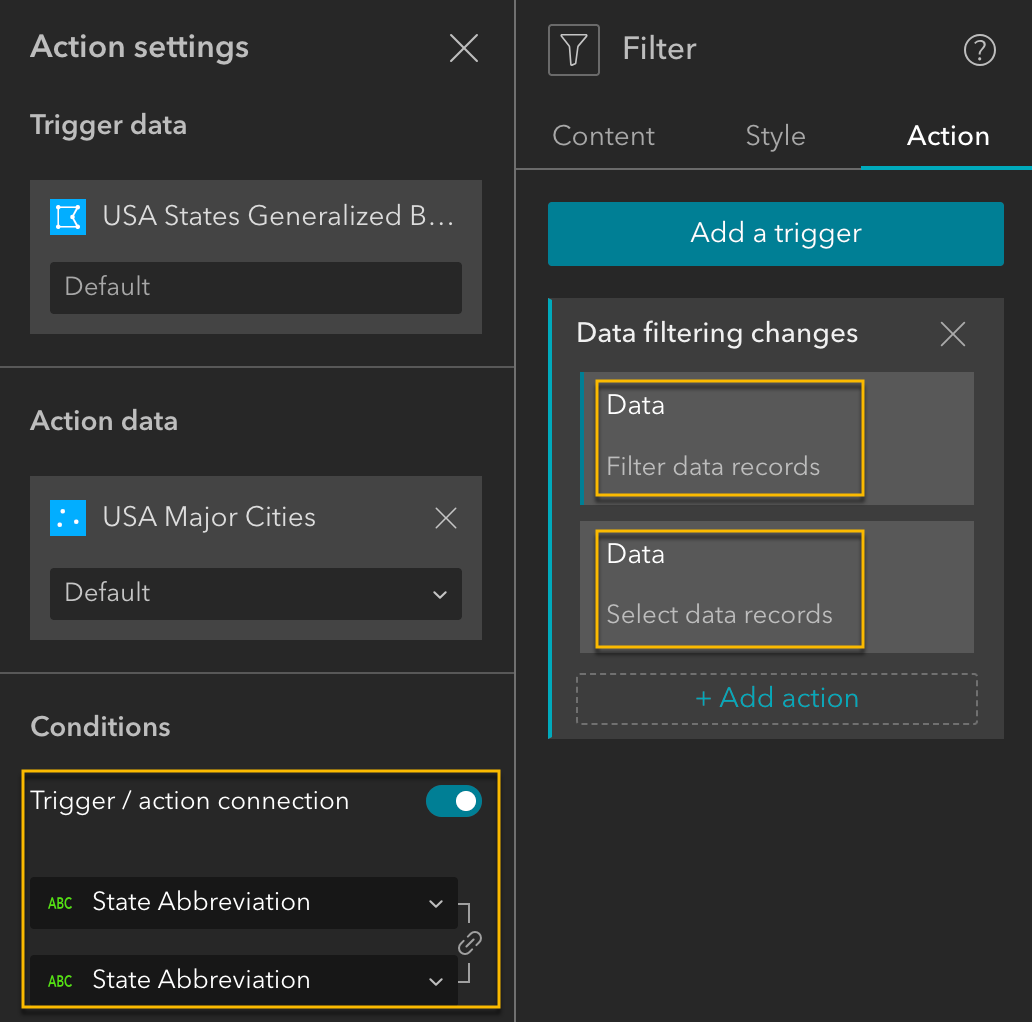Click the USA Major Cities point layer icon
The image size is (1032, 1022).
click(67, 518)
